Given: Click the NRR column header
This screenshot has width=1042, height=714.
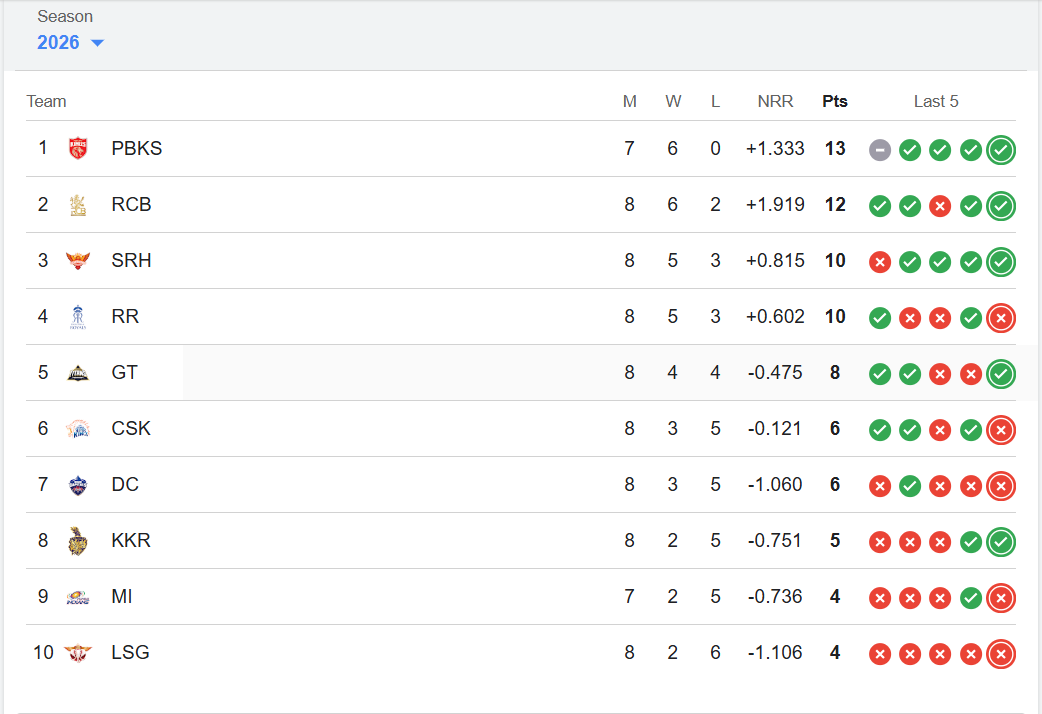Looking at the screenshot, I should [775, 101].
